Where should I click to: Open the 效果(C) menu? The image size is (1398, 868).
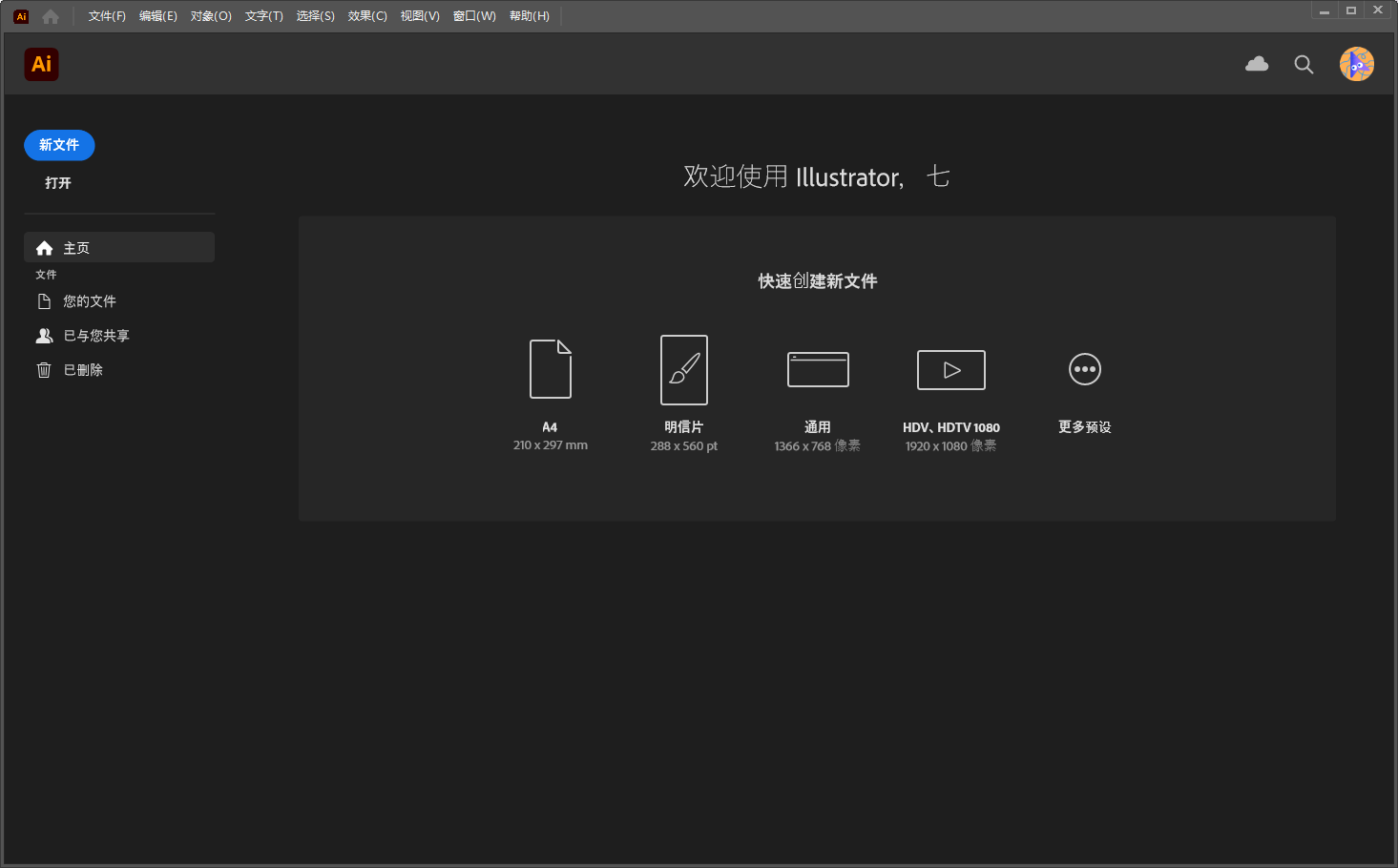(x=367, y=15)
